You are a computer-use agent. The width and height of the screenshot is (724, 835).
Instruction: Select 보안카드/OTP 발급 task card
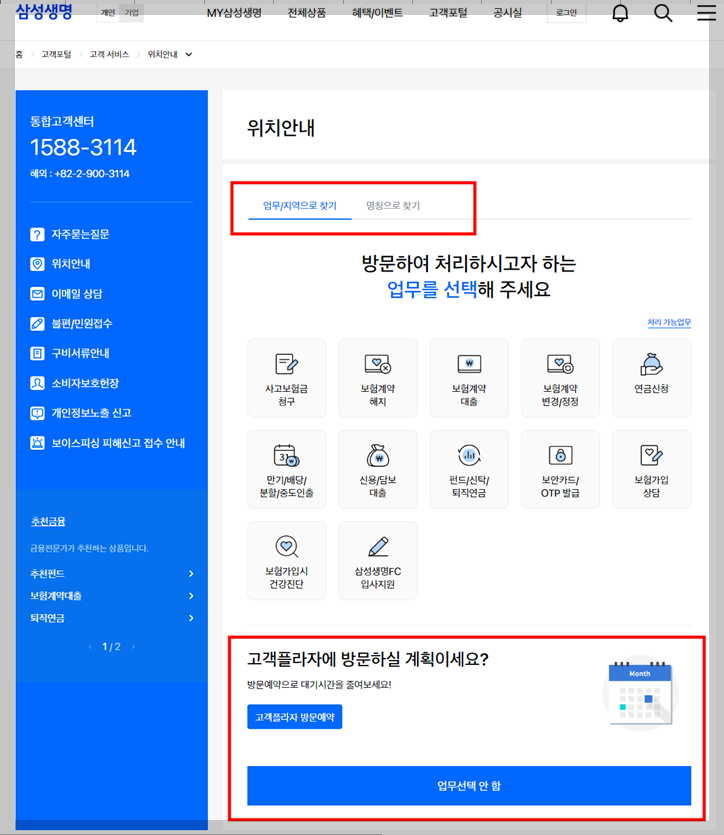[561, 470]
